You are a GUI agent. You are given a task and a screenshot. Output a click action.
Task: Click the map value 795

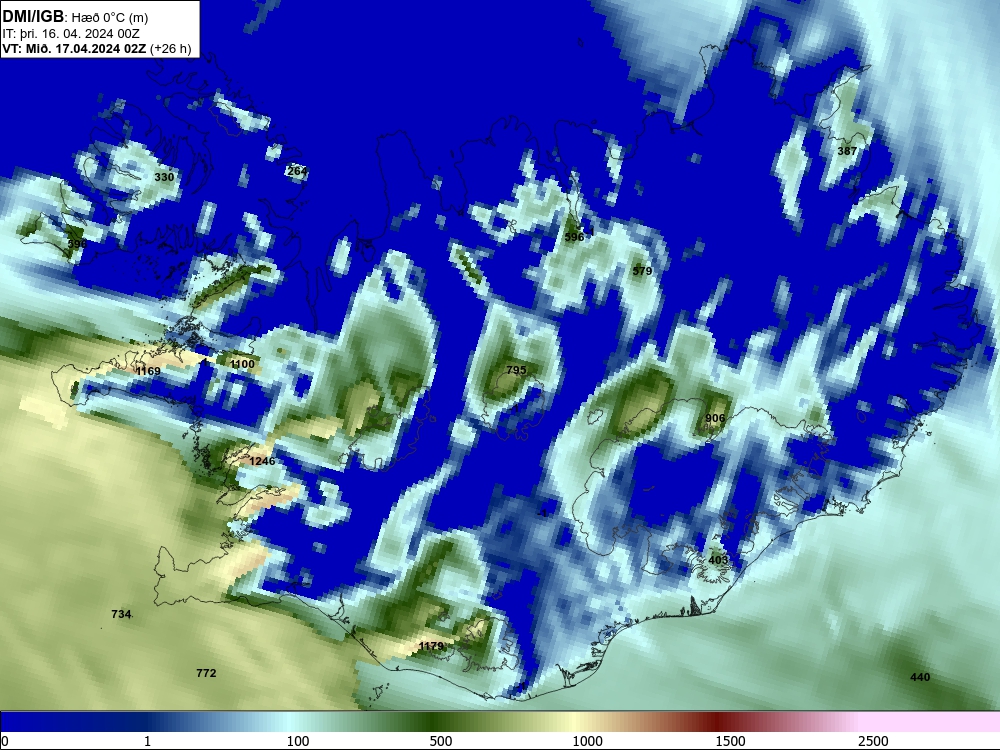(x=516, y=370)
